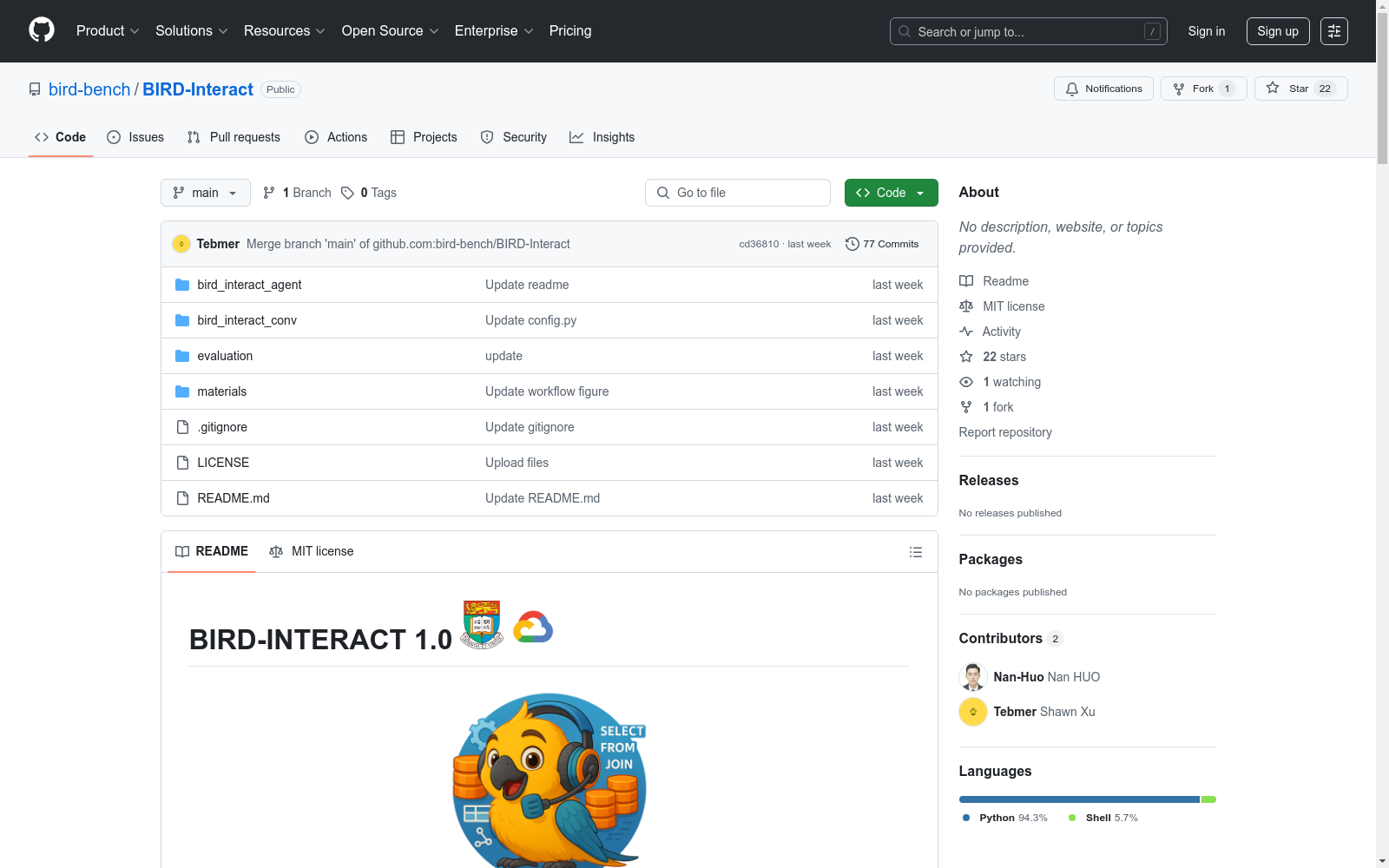Viewport: 1389px width, 868px height.
Task: Click the BIRD-Interact parrot mascot image
Action: click(550, 779)
